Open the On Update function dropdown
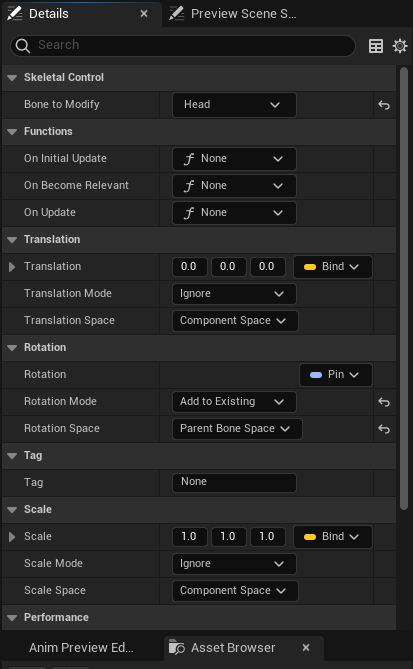 234,213
